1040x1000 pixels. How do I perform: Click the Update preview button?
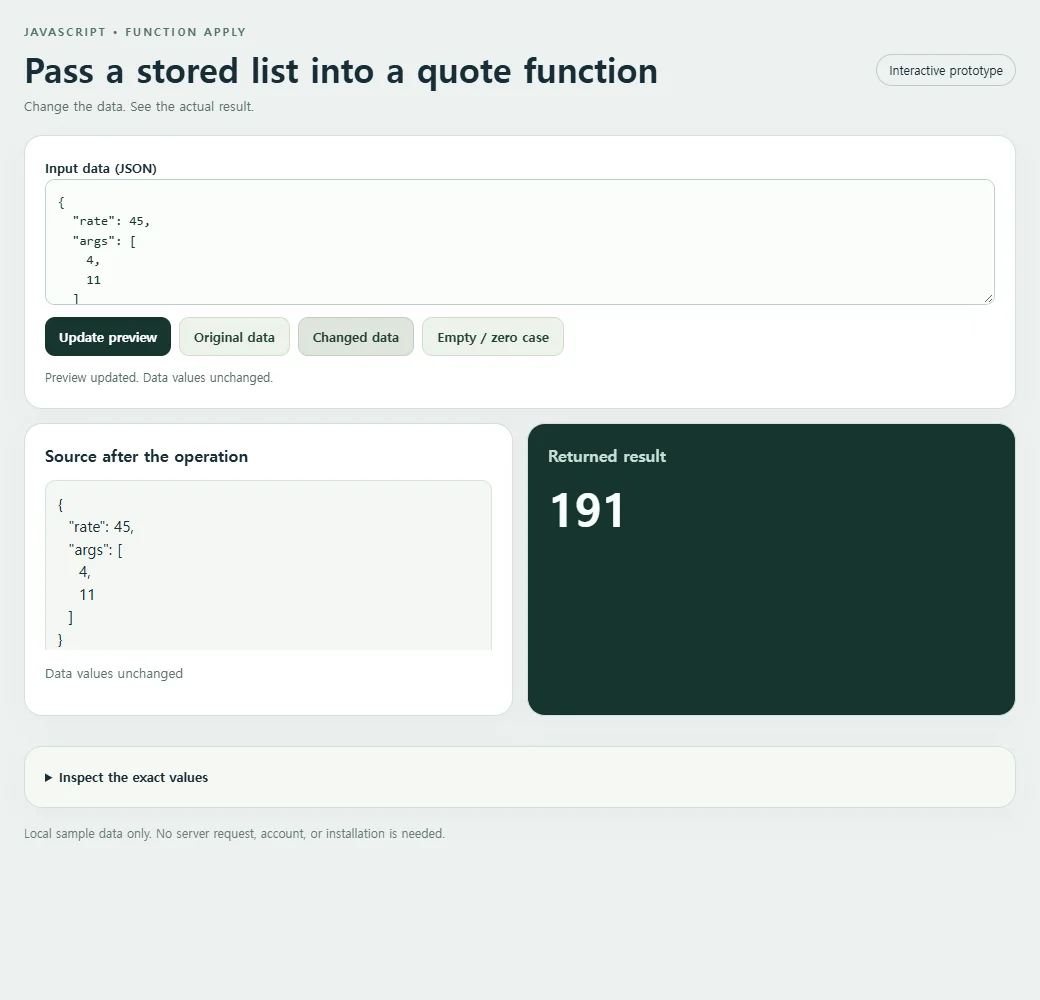pyautogui.click(x=107, y=337)
